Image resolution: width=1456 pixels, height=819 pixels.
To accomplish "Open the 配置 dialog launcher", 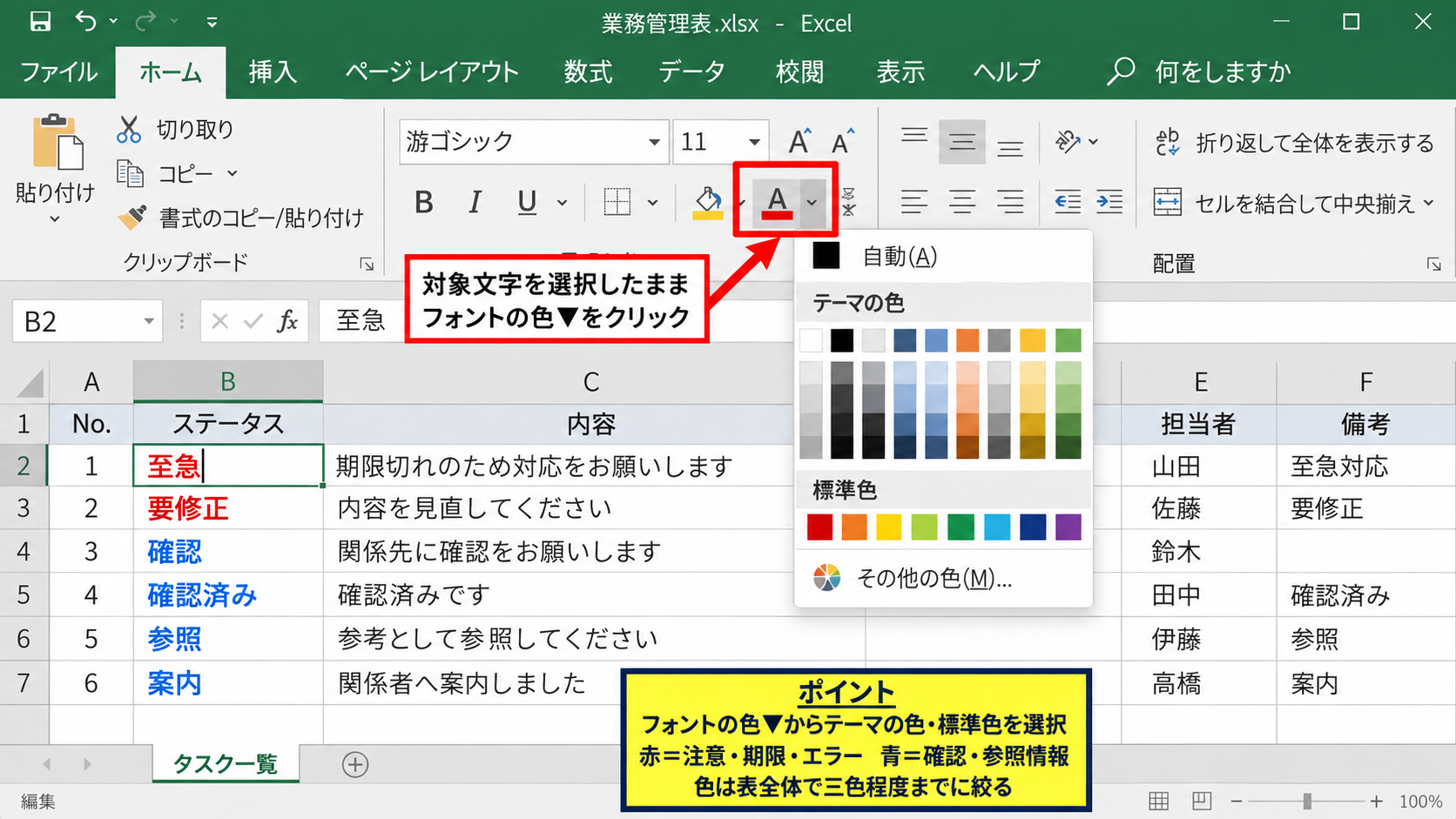I will 1433,264.
